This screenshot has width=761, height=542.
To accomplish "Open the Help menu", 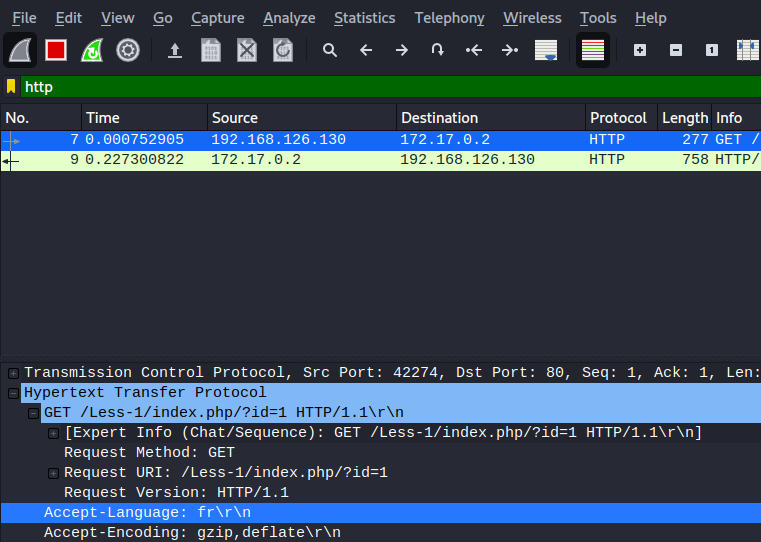I will [x=650, y=18].
